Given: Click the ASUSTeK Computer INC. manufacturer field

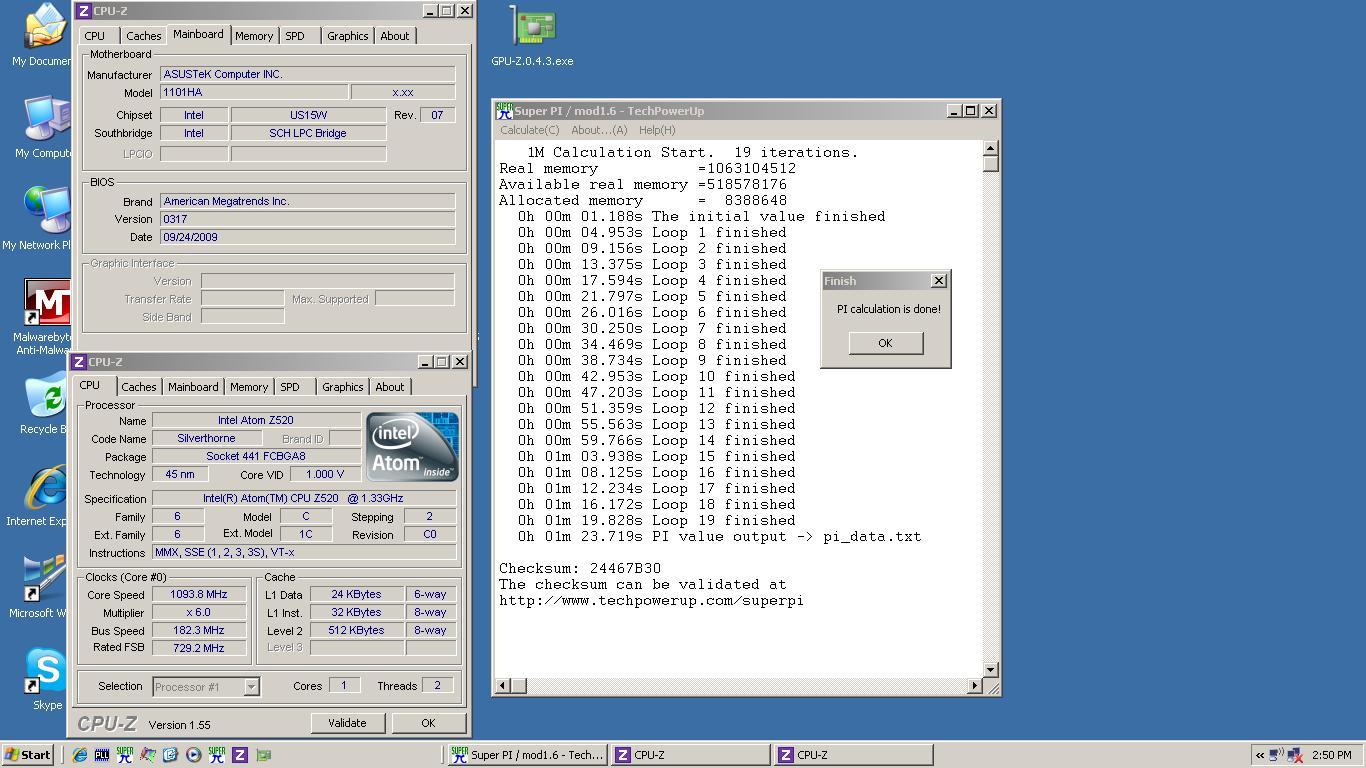Looking at the screenshot, I should 308,74.
